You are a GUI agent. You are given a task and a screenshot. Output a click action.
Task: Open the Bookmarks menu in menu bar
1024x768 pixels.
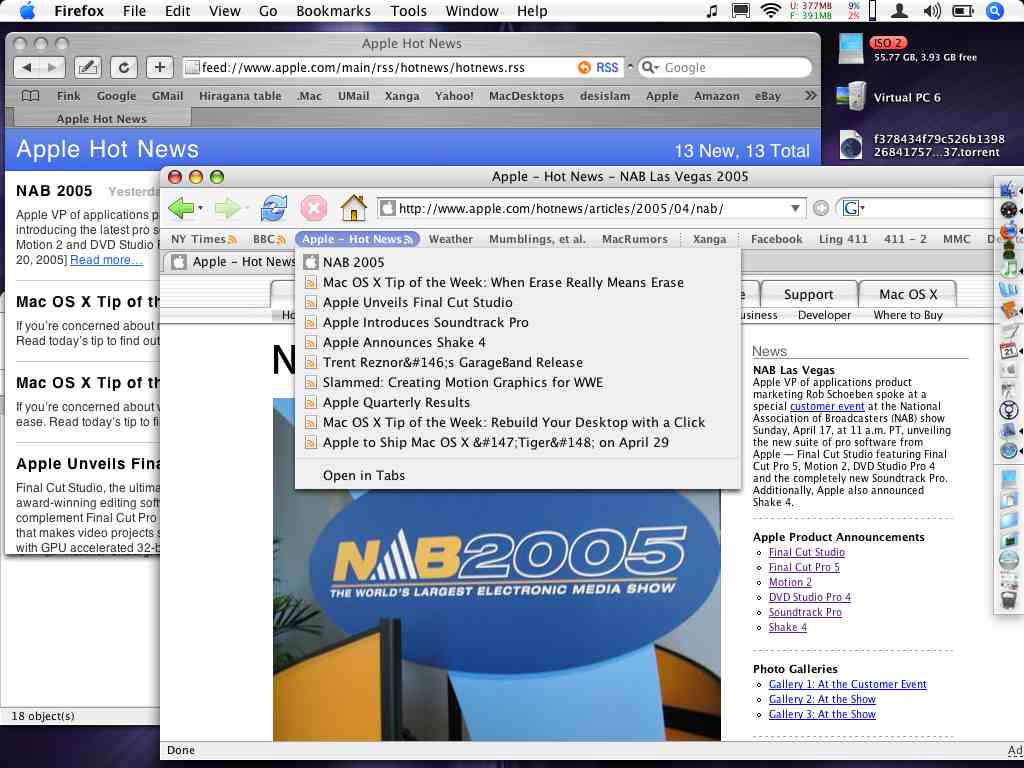[x=333, y=11]
